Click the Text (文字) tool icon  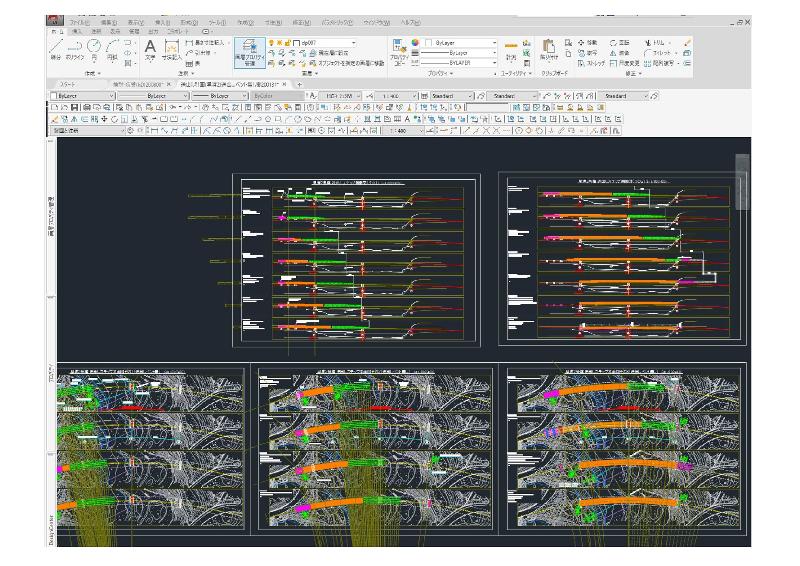click(150, 48)
